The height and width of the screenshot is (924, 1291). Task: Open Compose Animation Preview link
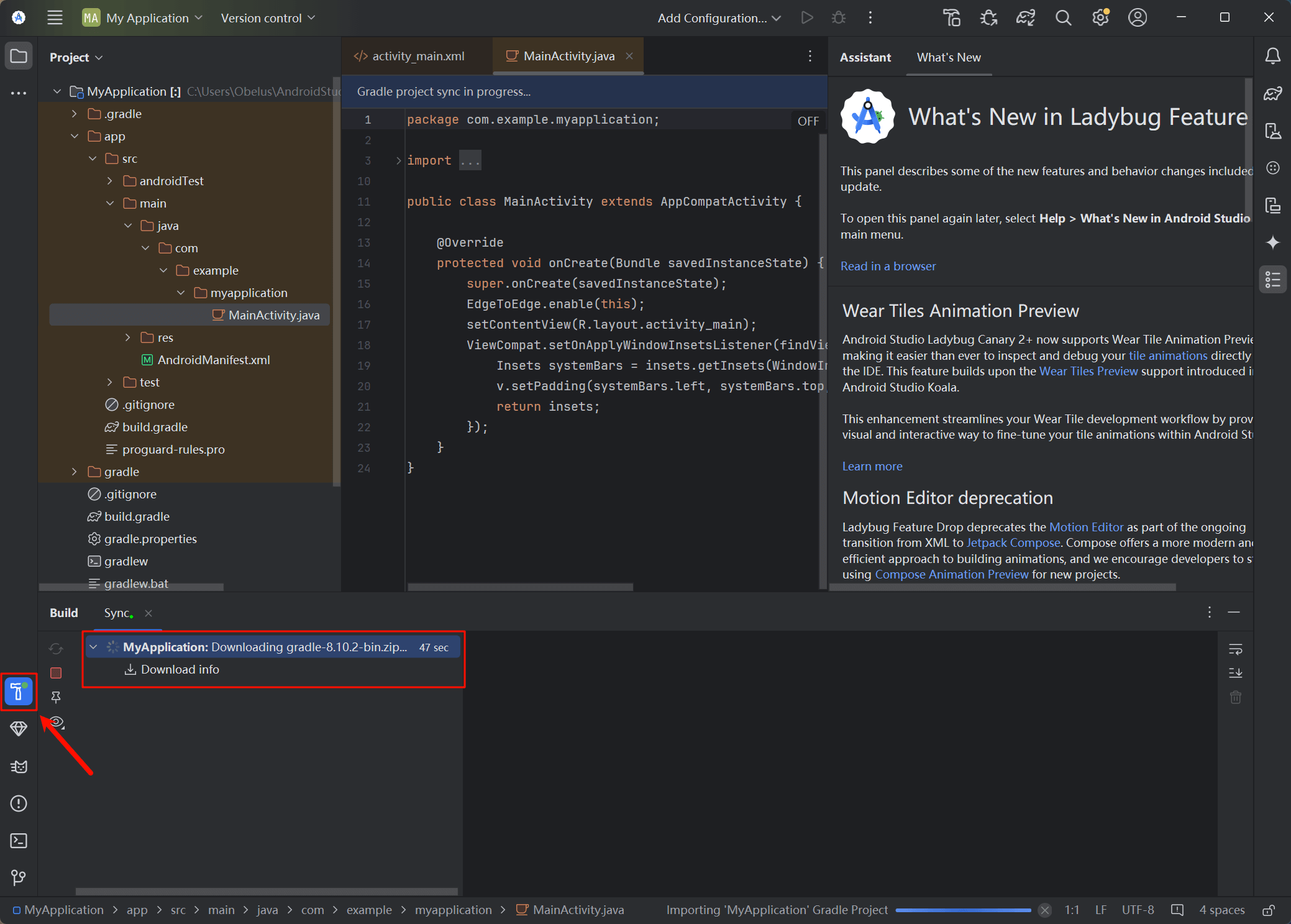pos(952,574)
